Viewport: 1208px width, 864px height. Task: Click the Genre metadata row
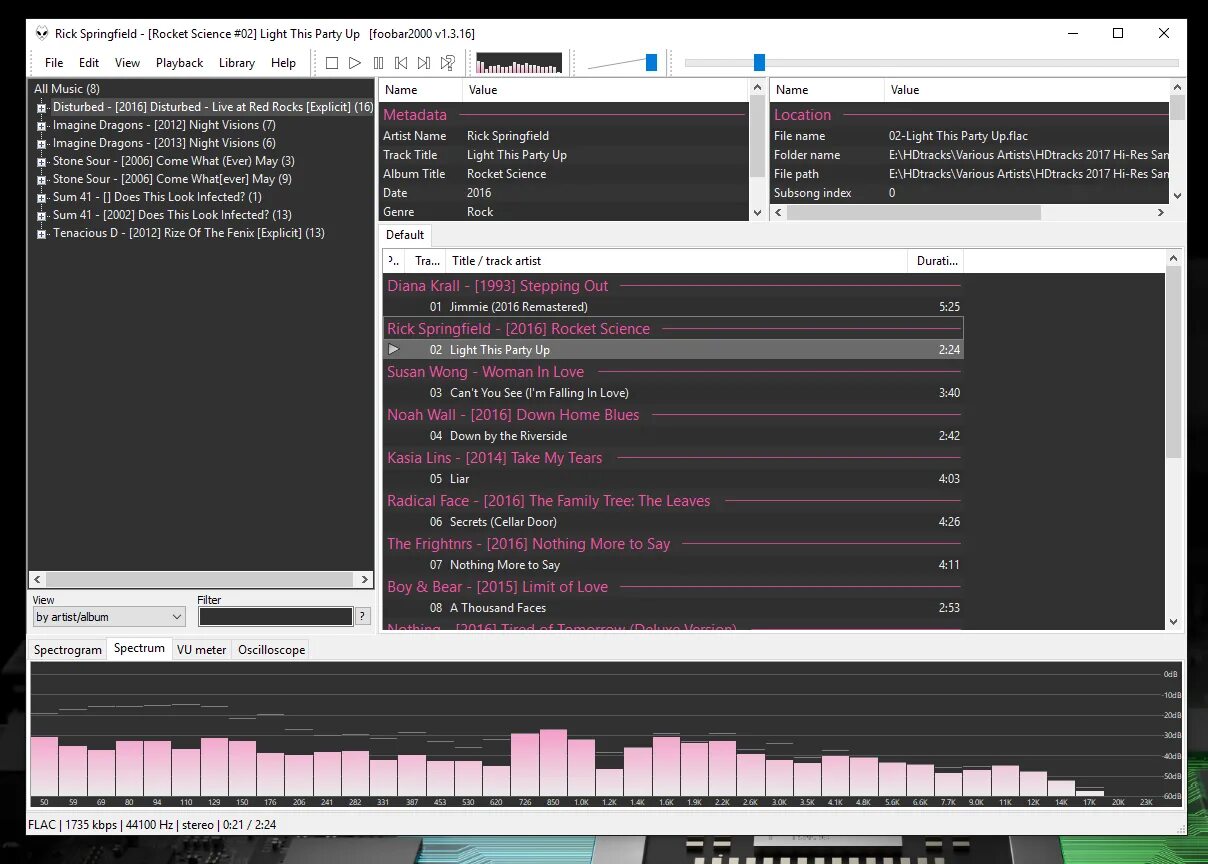coord(563,212)
